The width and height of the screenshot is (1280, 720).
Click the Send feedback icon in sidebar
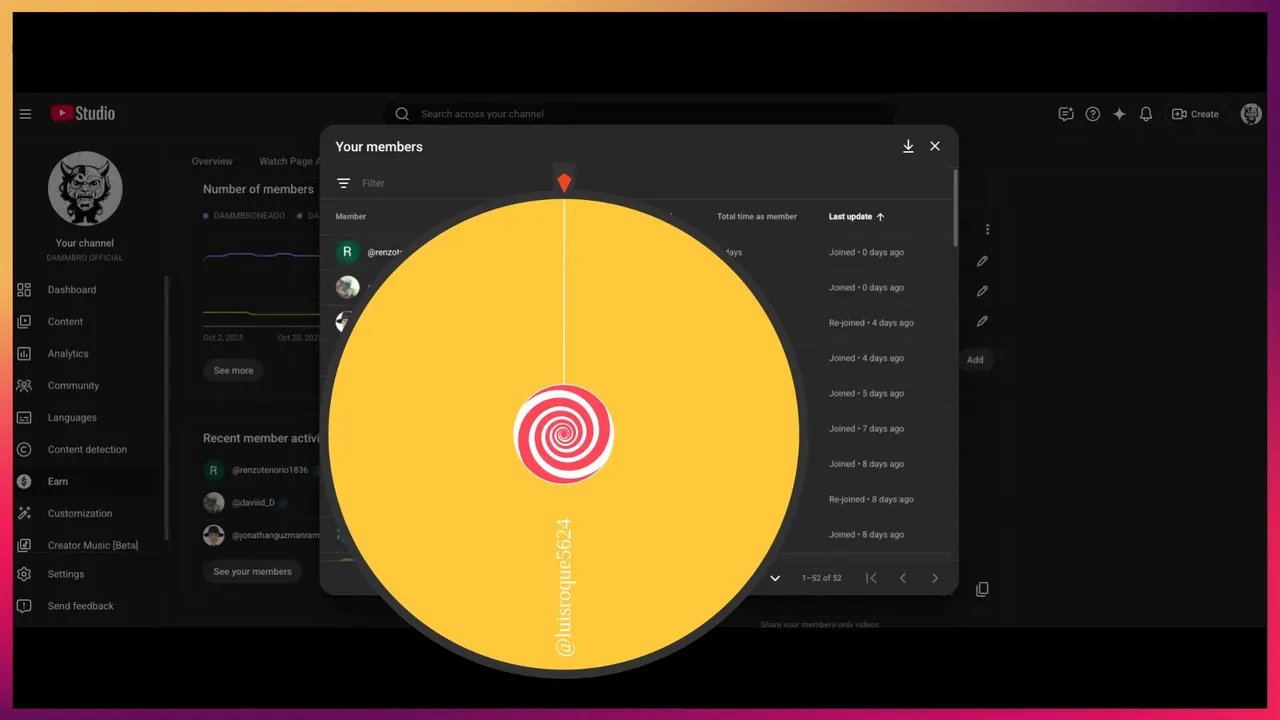pos(24,606)
